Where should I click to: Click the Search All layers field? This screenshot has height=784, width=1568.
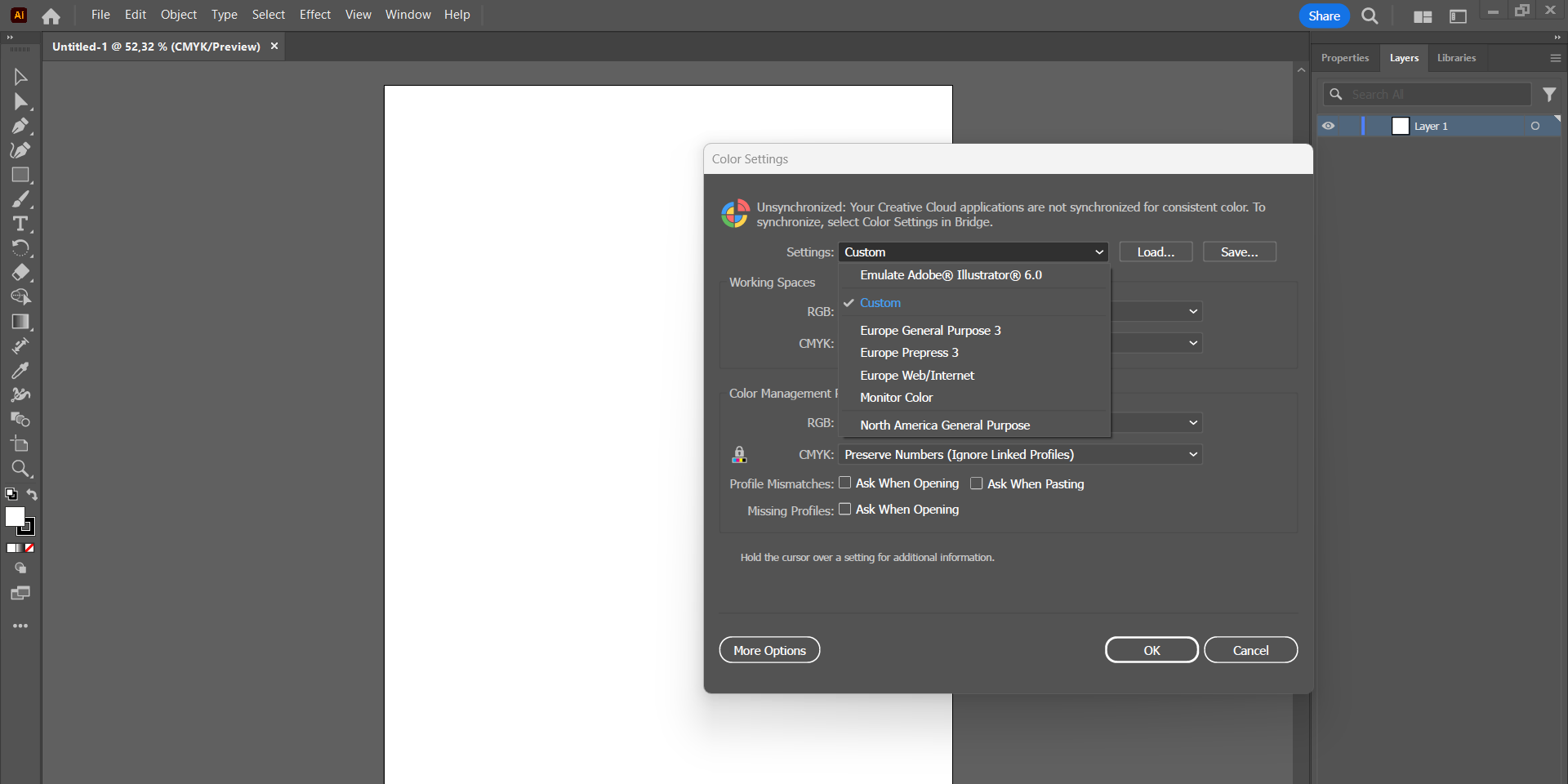tap(1426, 95)
